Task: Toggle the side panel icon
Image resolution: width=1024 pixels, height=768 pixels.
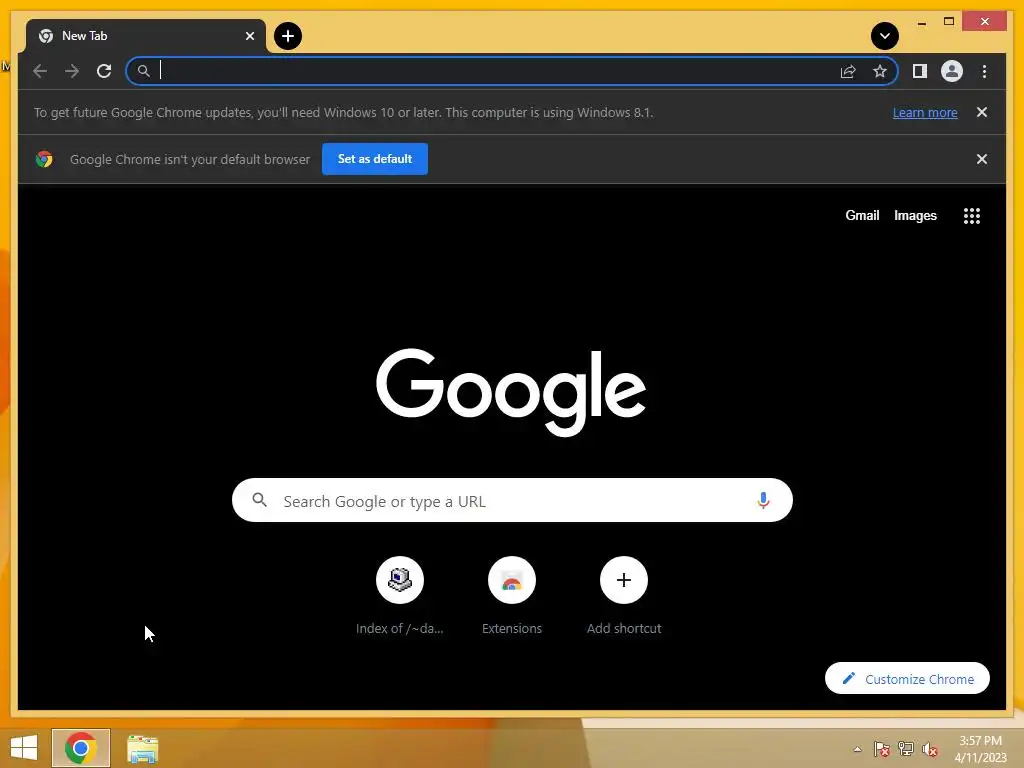Action: (x=920, y=71)
